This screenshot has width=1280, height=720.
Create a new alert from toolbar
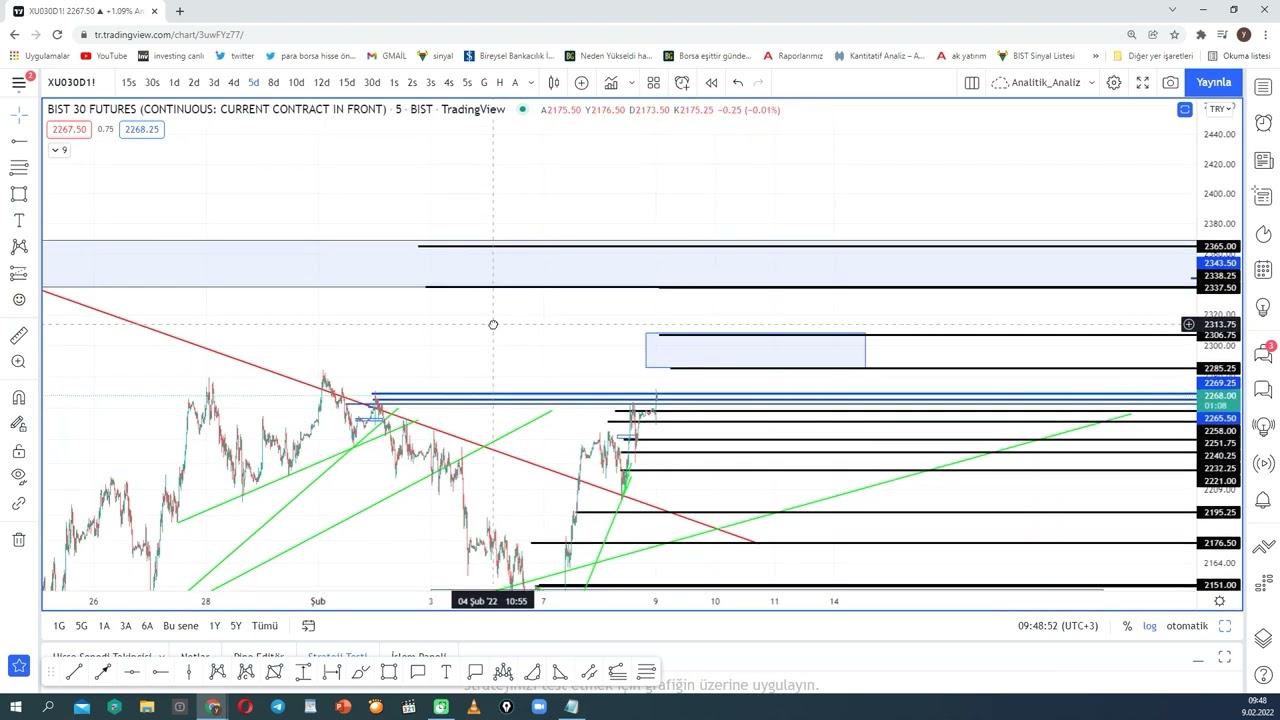(x=683, y=82)
